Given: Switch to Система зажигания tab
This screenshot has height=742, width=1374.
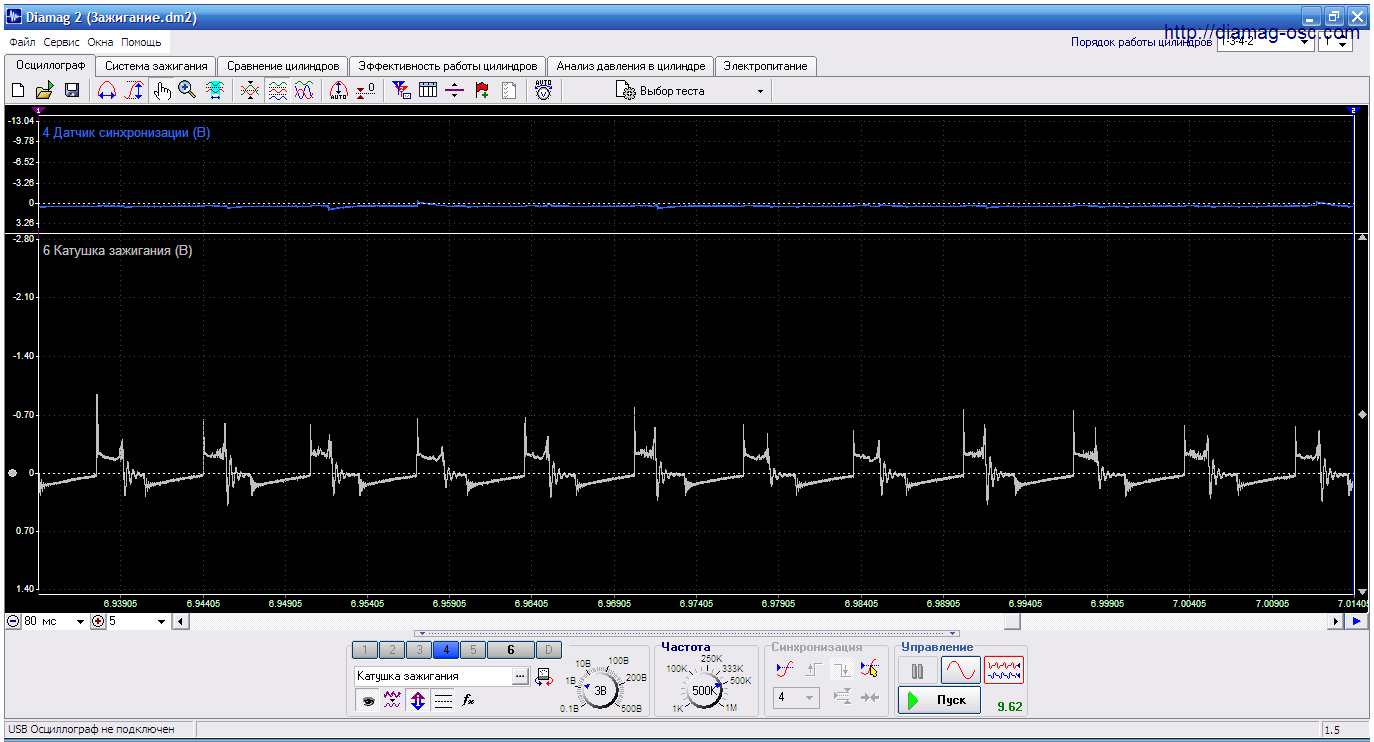Looking at the screenshot, I should 156,66.
